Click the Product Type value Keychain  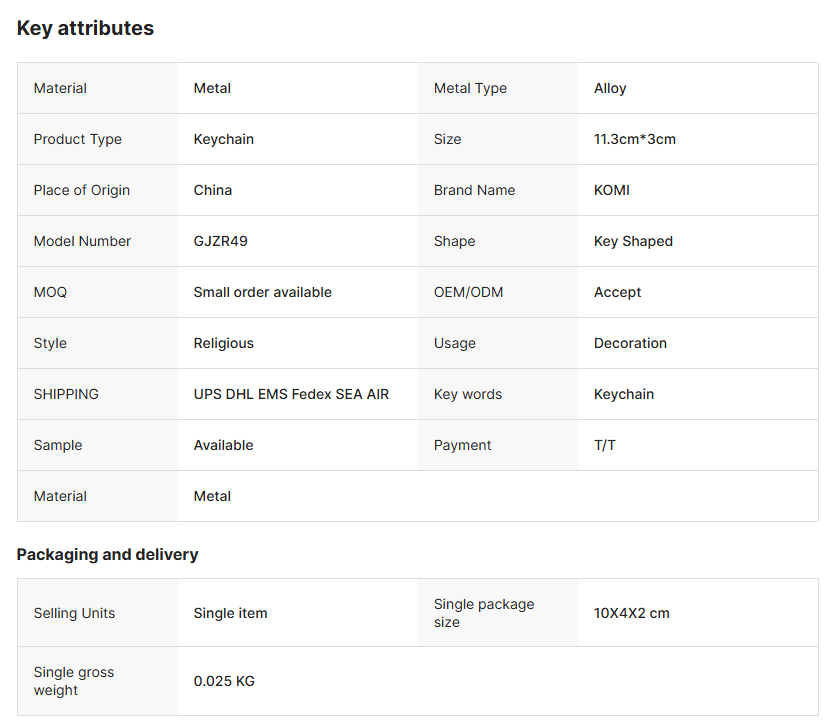pos(223,139)
